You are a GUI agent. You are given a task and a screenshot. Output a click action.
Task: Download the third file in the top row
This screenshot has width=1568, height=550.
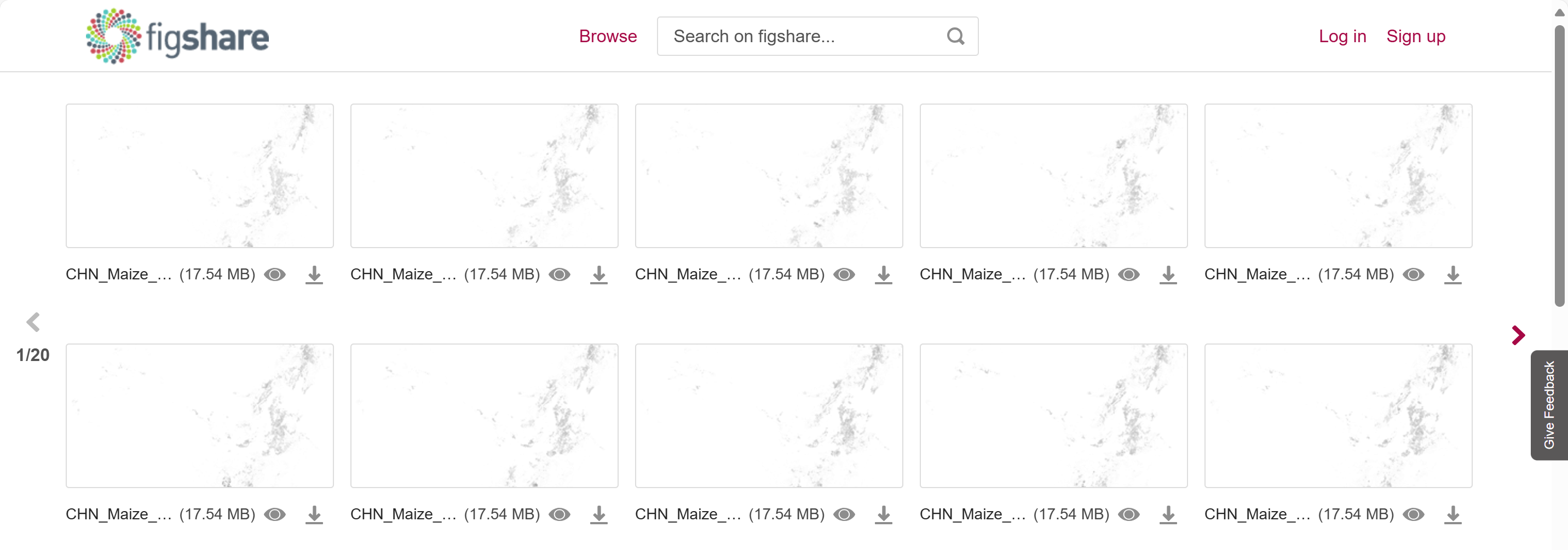coord(884,274)
